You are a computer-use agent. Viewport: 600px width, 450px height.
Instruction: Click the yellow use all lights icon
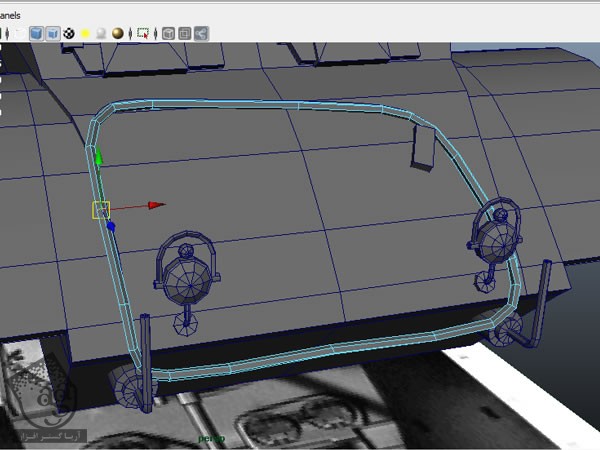(x=85, y=33)
